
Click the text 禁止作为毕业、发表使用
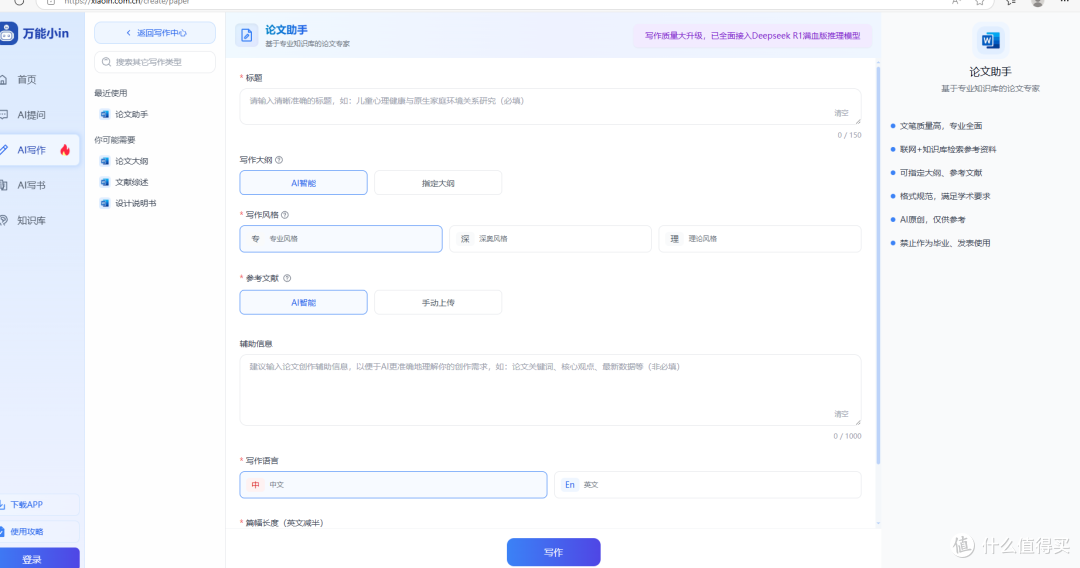coord(945,243)
